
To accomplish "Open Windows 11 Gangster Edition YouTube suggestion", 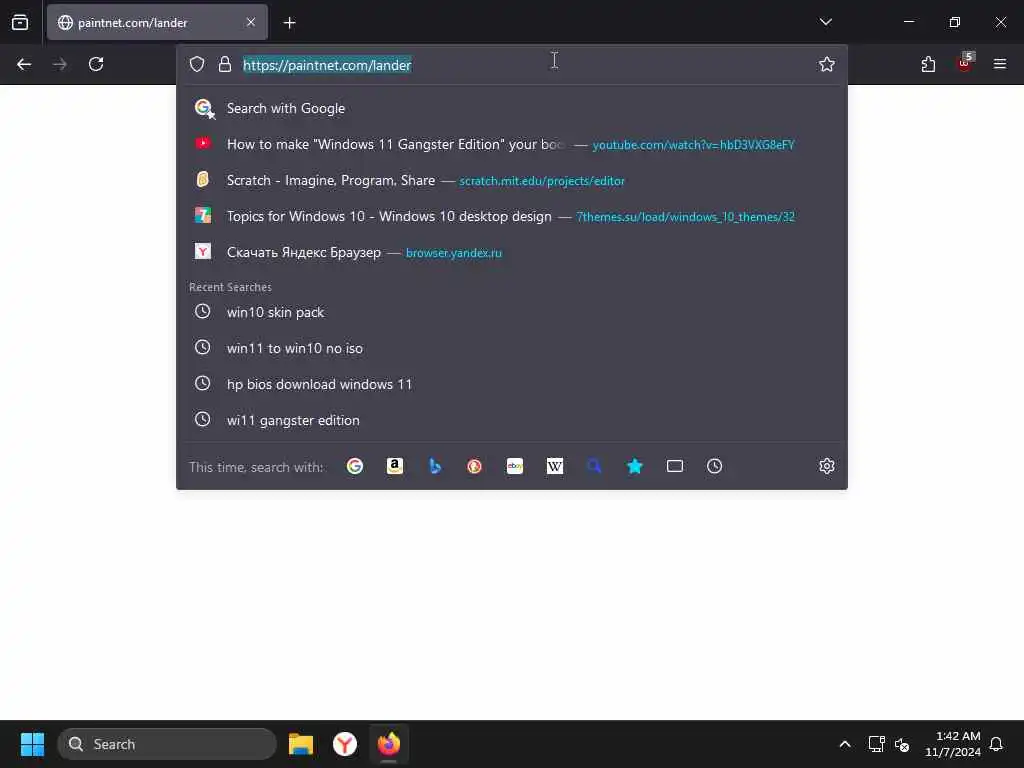I will coord(512,144).
